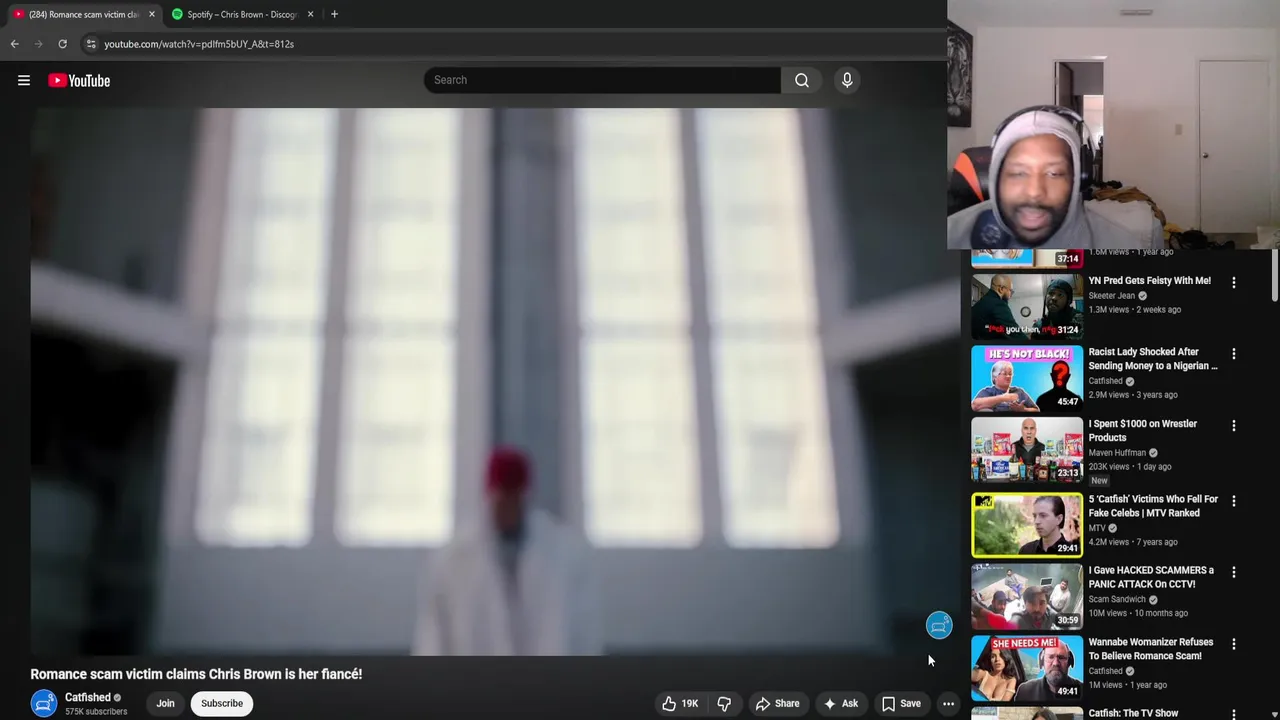
Task: Click the video title Romance scam victim claims
Action: 196,674
